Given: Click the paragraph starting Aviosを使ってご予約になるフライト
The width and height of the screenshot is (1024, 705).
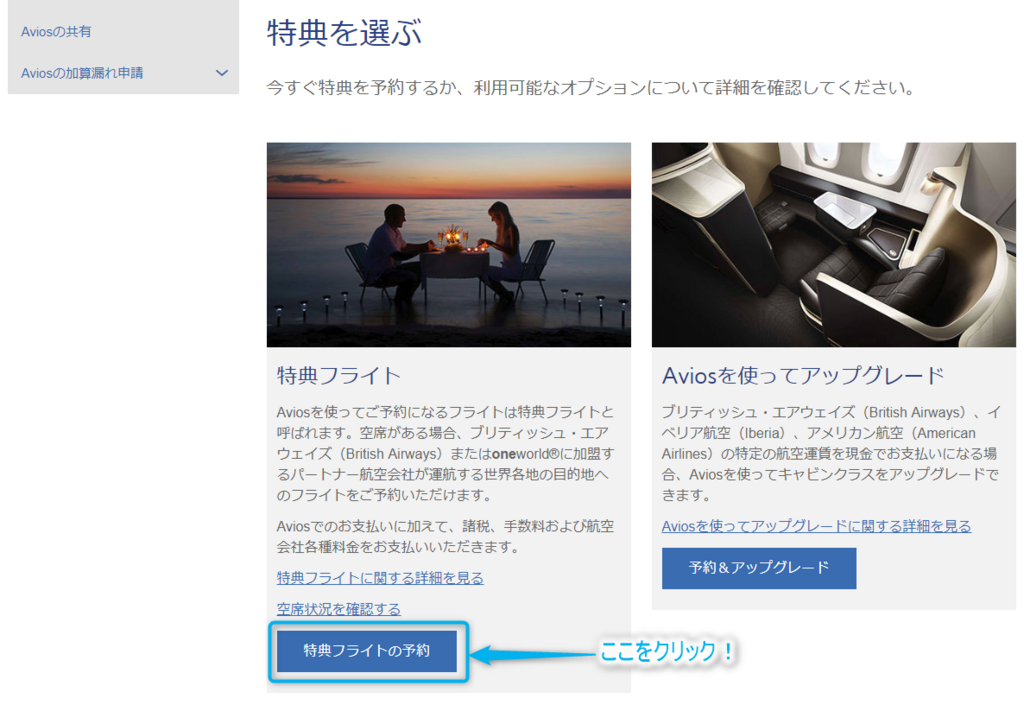Looking at the screenshot, I should click(445, 454).
